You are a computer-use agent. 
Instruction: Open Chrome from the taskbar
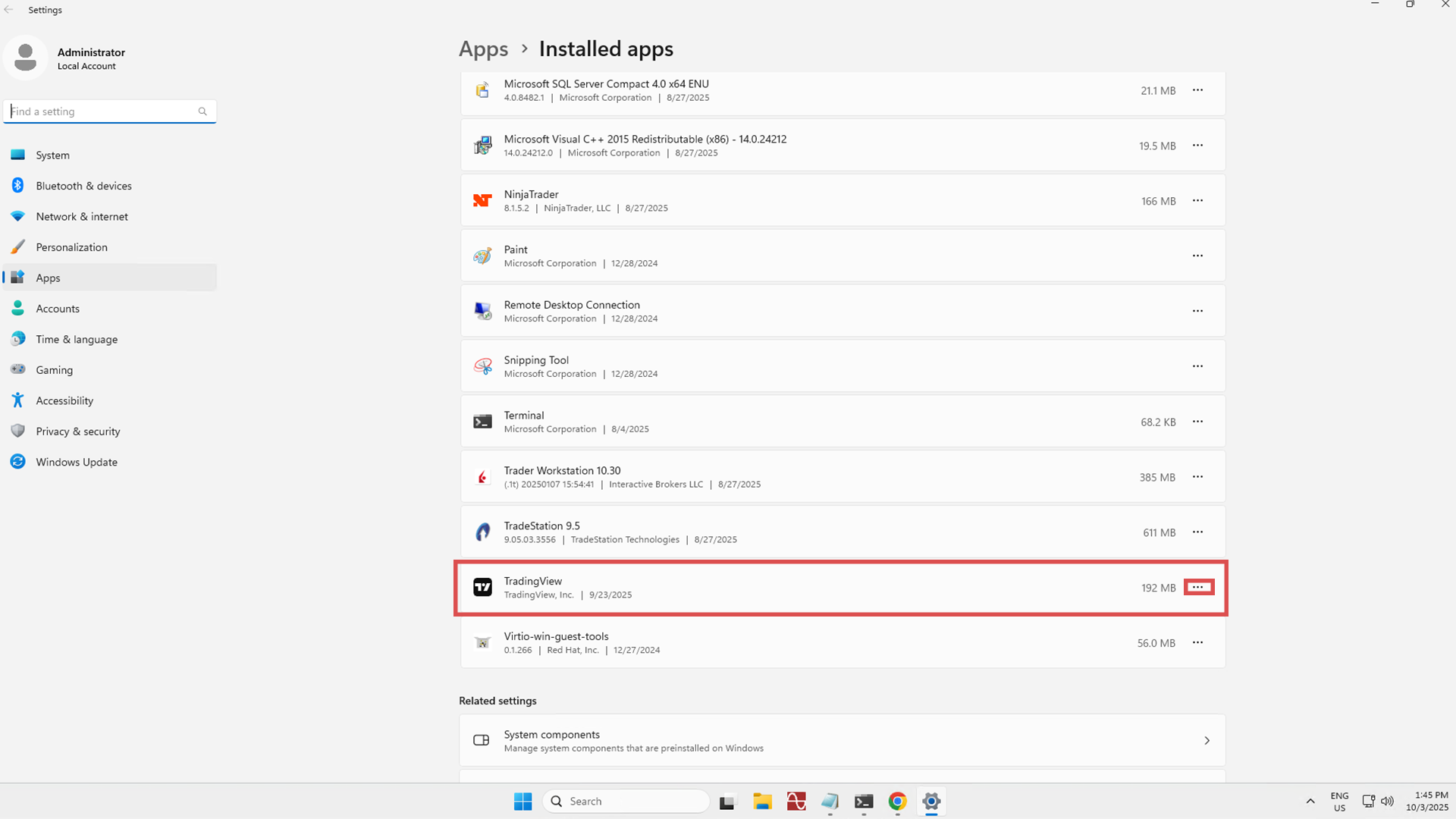(x=897, y=802)
